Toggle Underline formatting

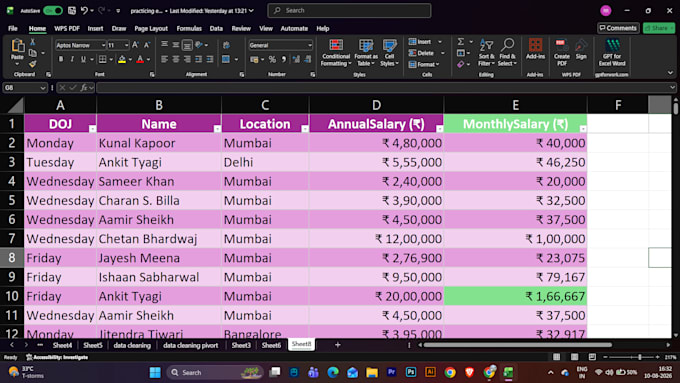[x=83, y=59]
